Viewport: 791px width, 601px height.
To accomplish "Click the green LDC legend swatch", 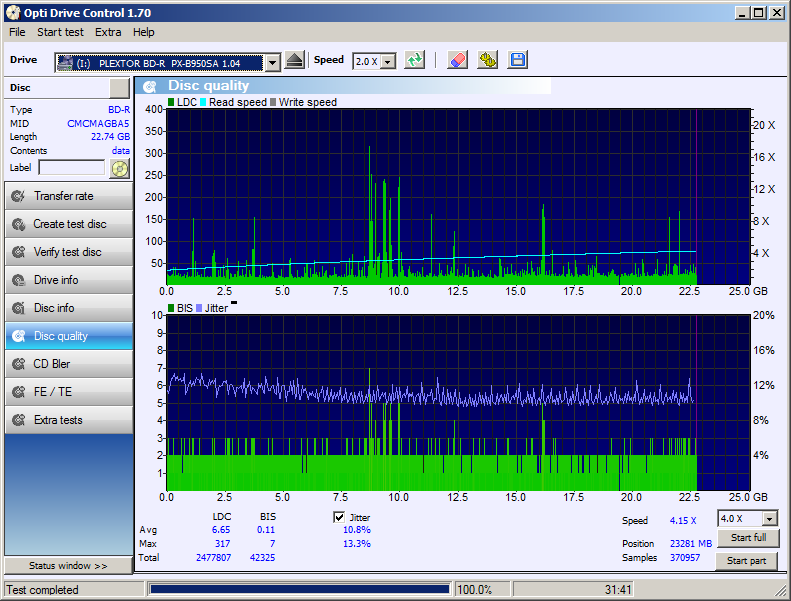I will pyautogui.click(x=171, y=102).
